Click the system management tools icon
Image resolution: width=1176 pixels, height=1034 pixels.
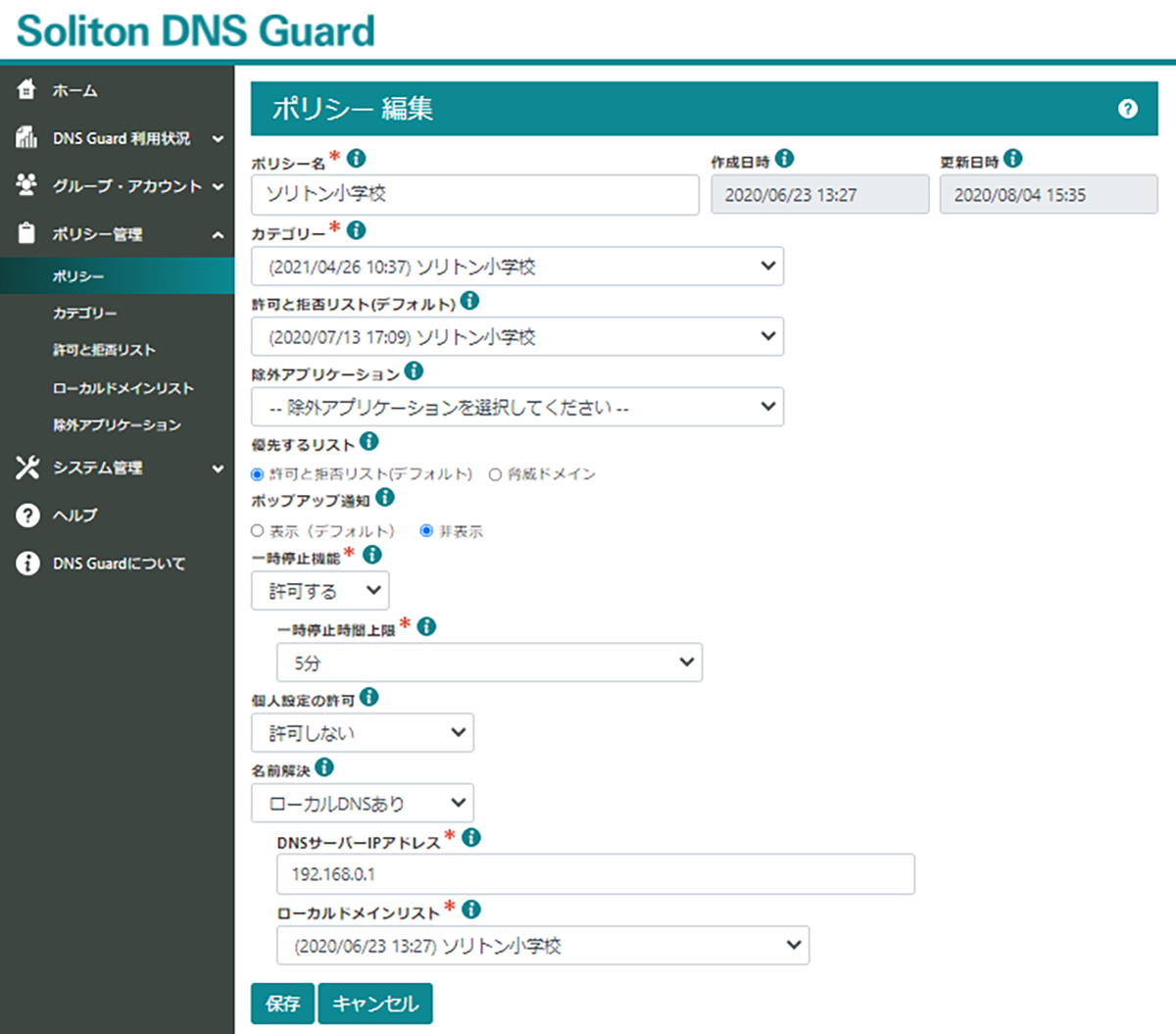tap(27, 468)
